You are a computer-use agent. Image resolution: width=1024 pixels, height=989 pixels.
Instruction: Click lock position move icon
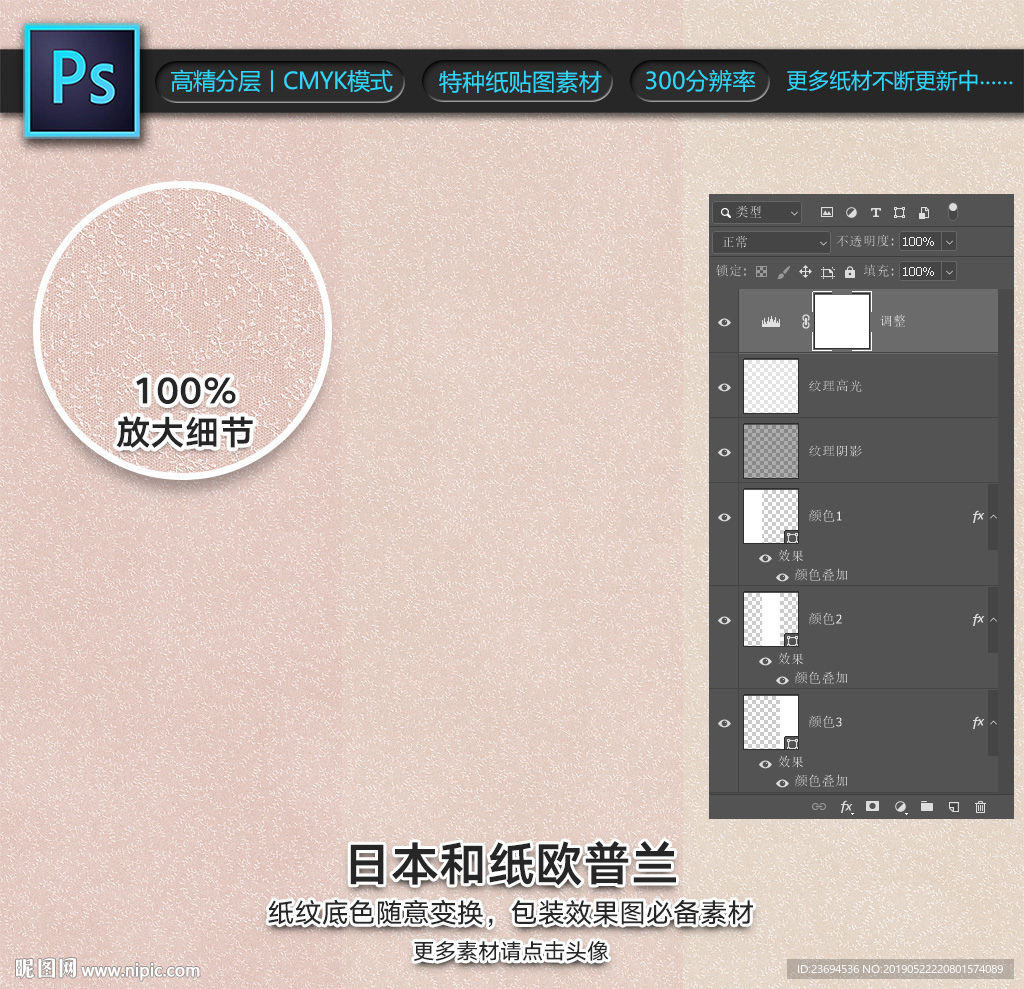[805, 272]
